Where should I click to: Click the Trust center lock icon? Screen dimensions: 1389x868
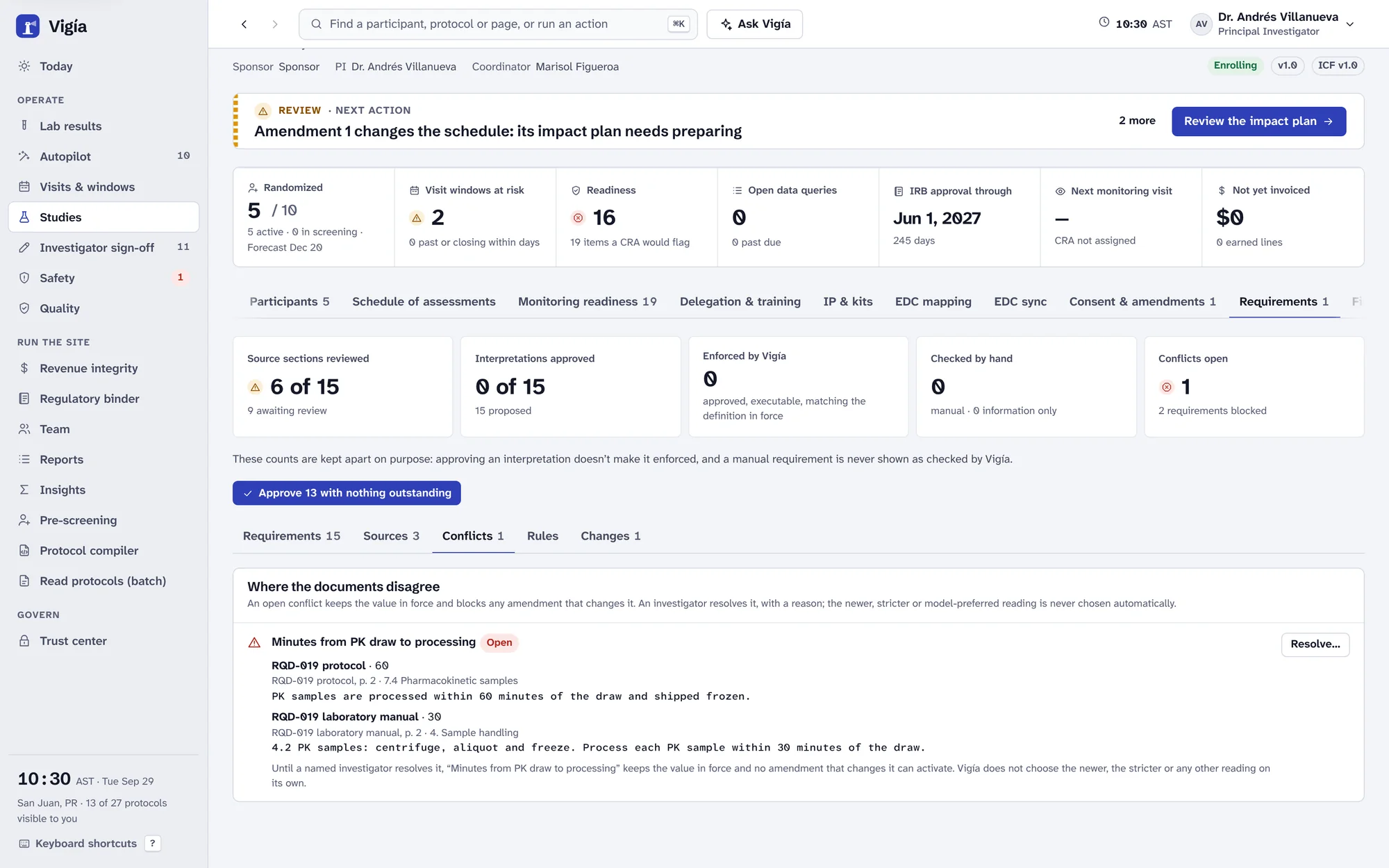(24, 641)
